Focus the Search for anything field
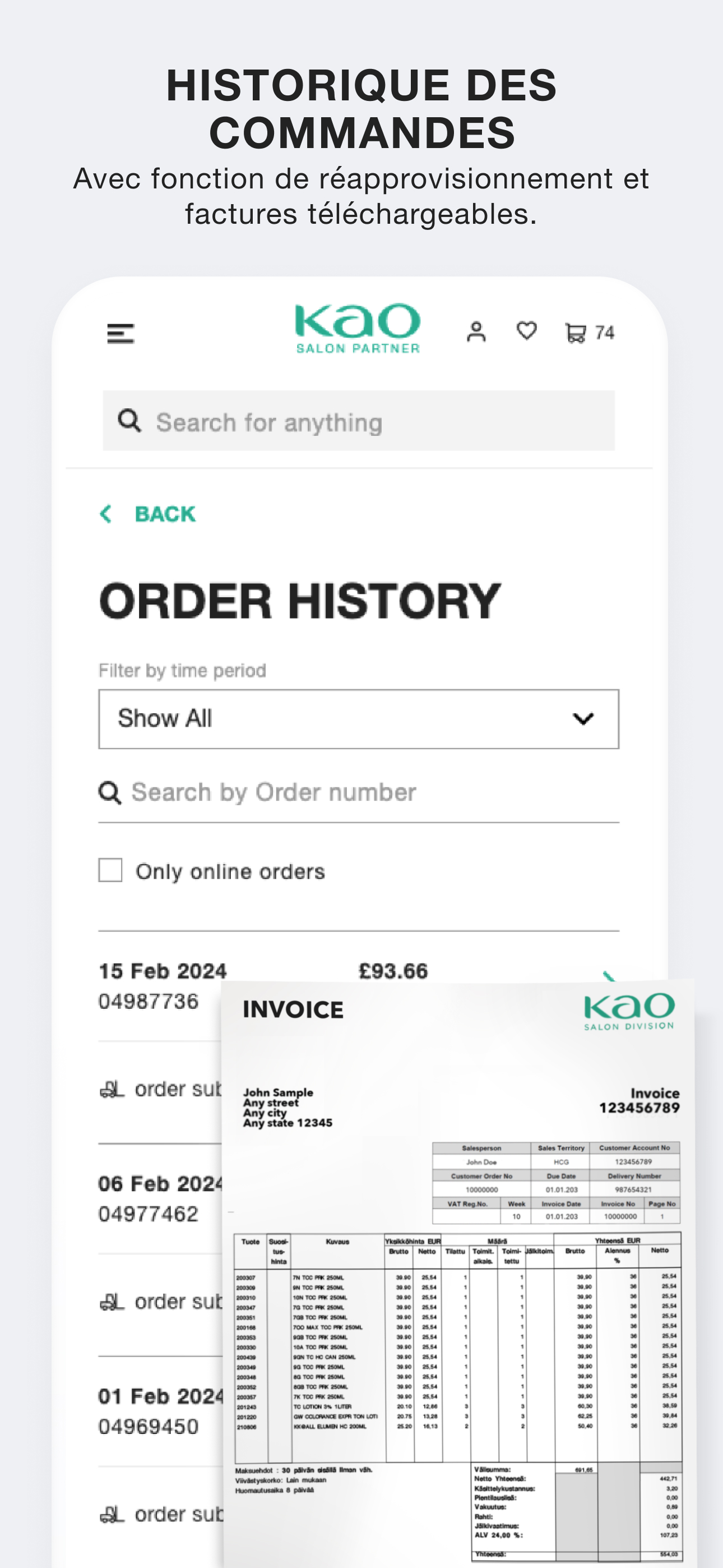The height and width of the screenshot is (1568, 723). (359, 421)
